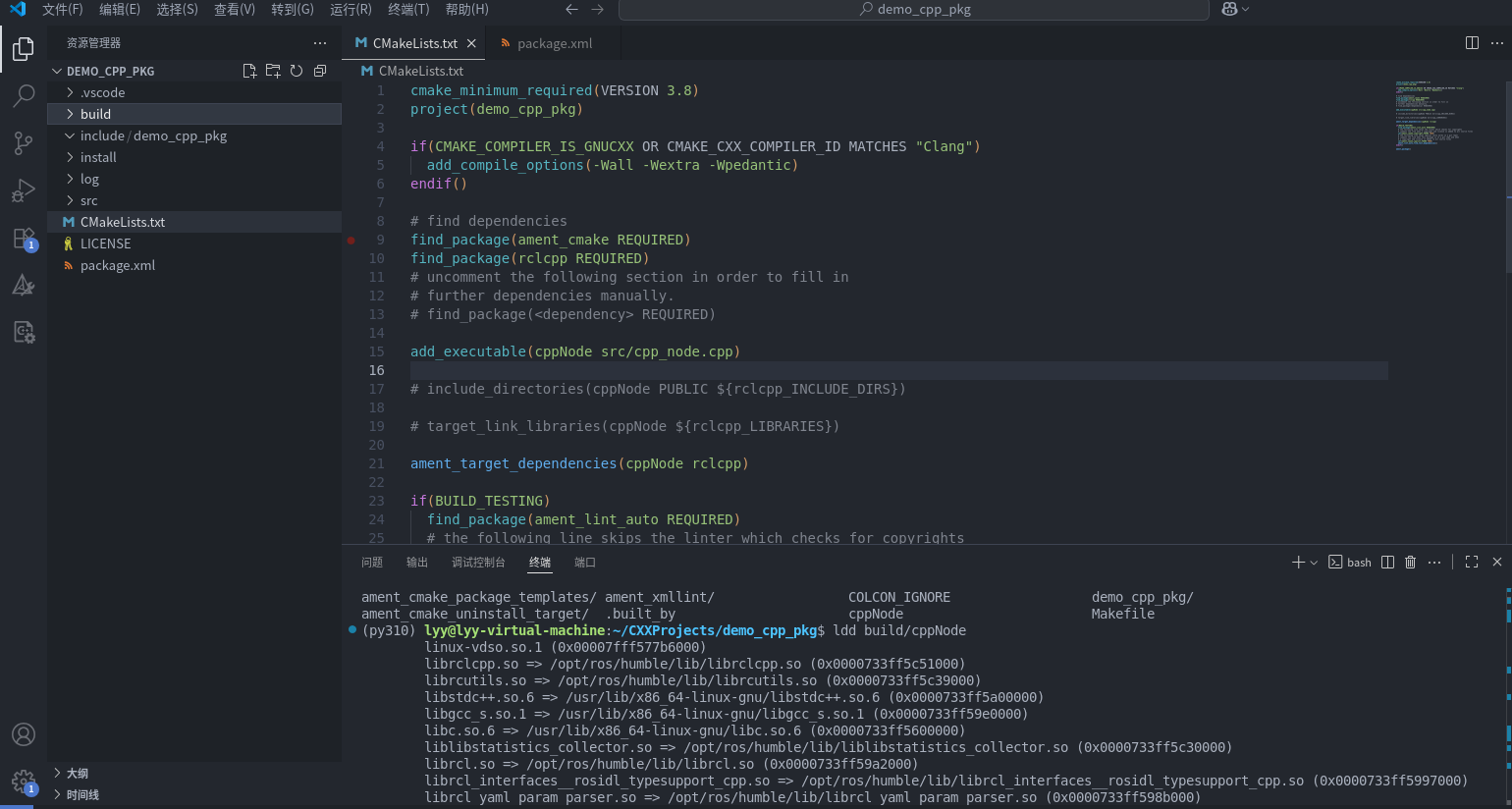Open Explorer panel more actions menu

tap(320, 43)
